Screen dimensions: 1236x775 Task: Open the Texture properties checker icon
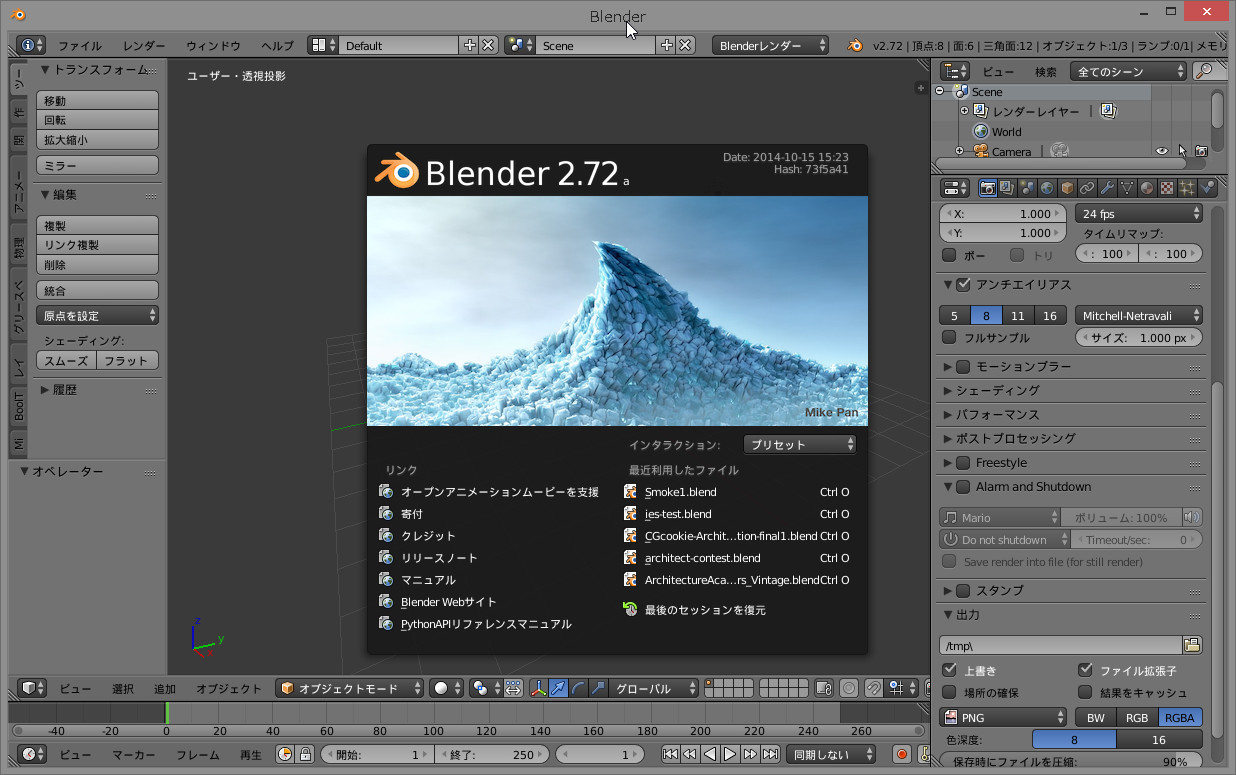(x=1167, y=188)
